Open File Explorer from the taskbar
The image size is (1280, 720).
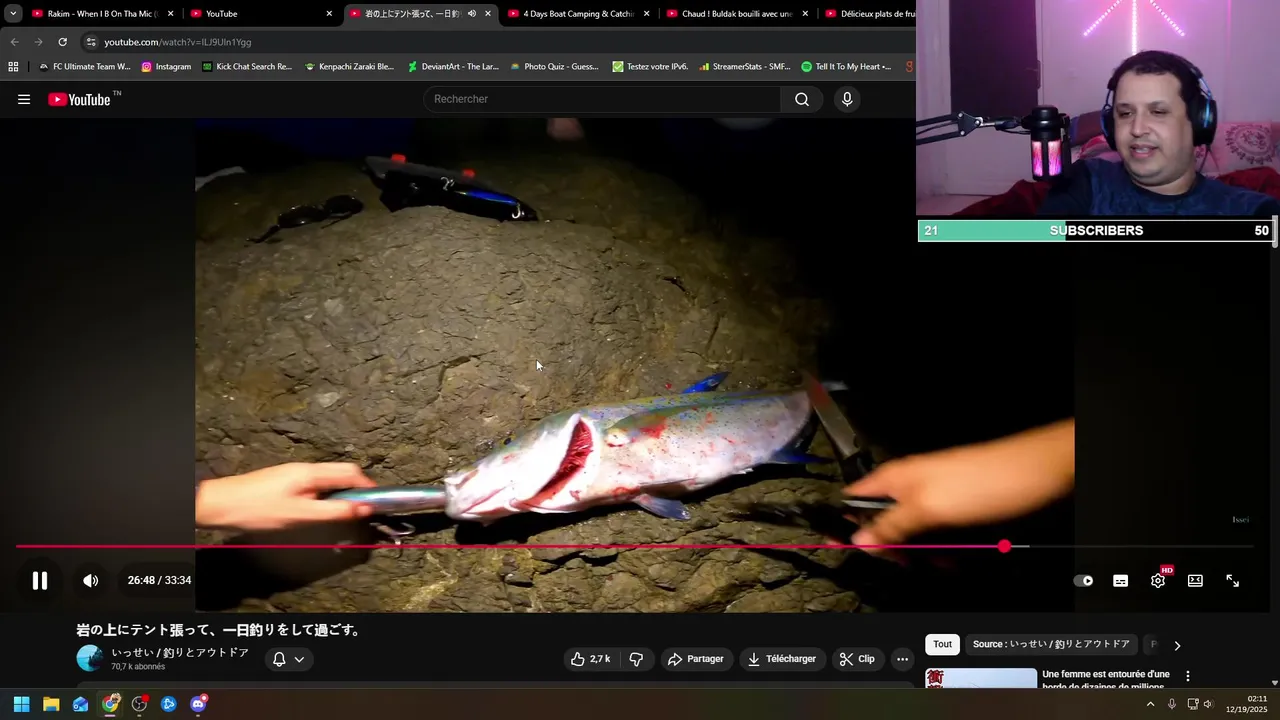coord(51,704)
